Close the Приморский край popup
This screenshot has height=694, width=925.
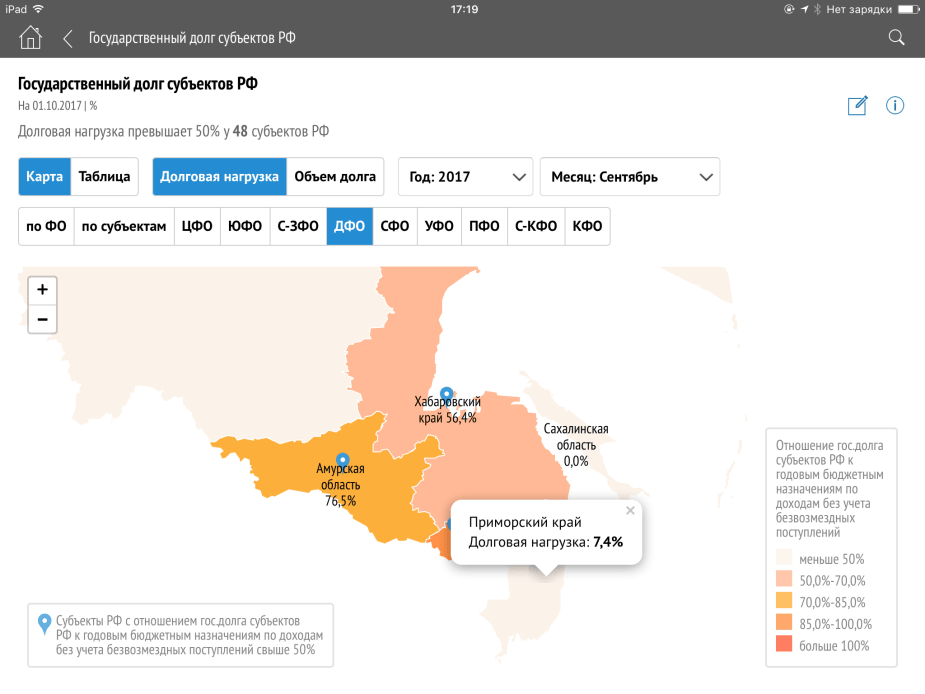[x=630, y=510]
